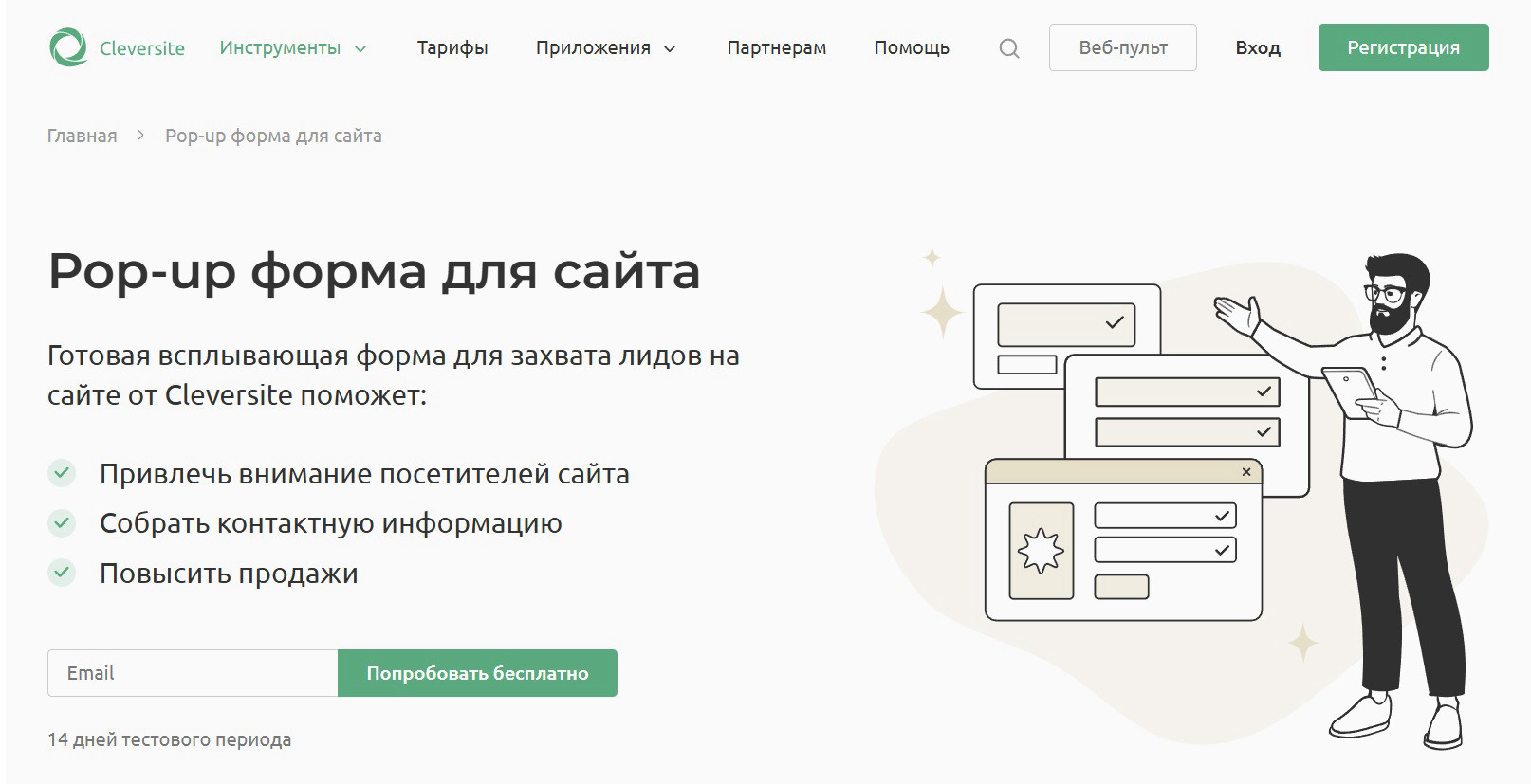Click the checkmark beside Повысить продажи
Screen dimensions: 1531x784
click(x=62, y=573)
